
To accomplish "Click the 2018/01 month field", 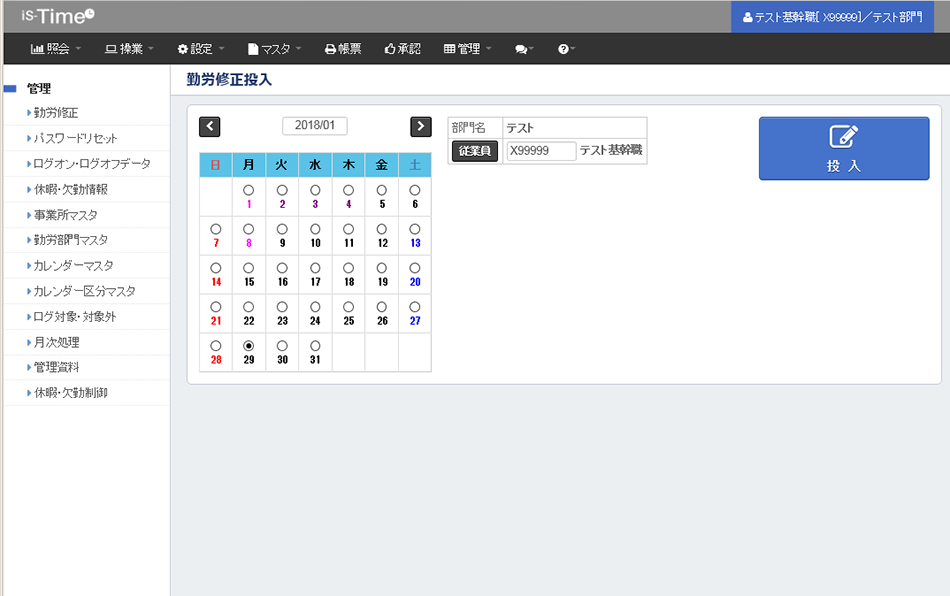I will pos(315,125).
